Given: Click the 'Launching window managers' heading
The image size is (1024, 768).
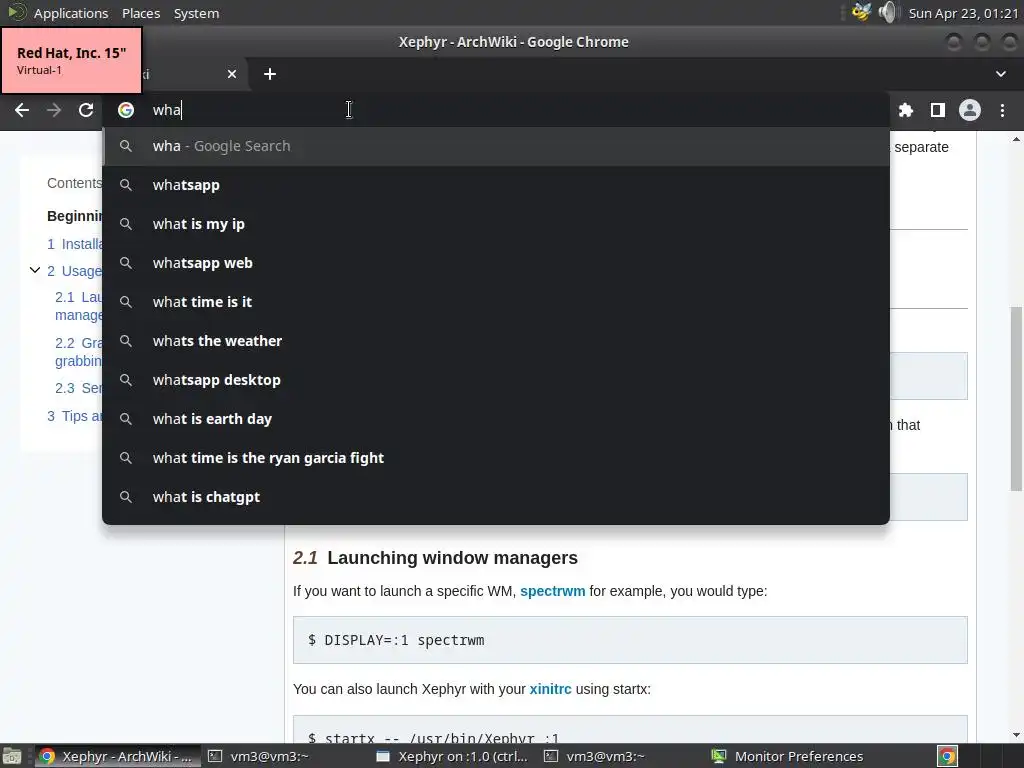Looking at the screenshot, I should click(453, 558).
